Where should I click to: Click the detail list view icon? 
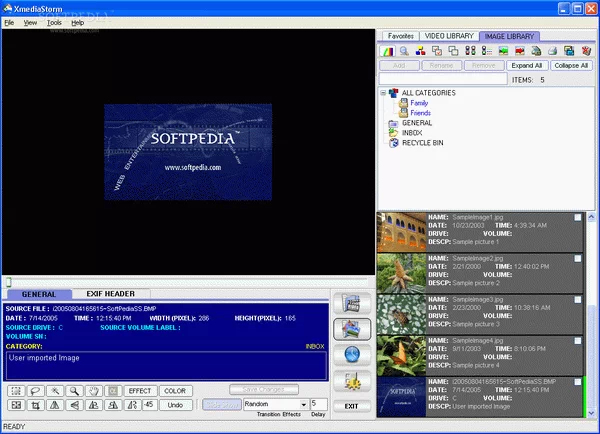click(x=487, y=51)
